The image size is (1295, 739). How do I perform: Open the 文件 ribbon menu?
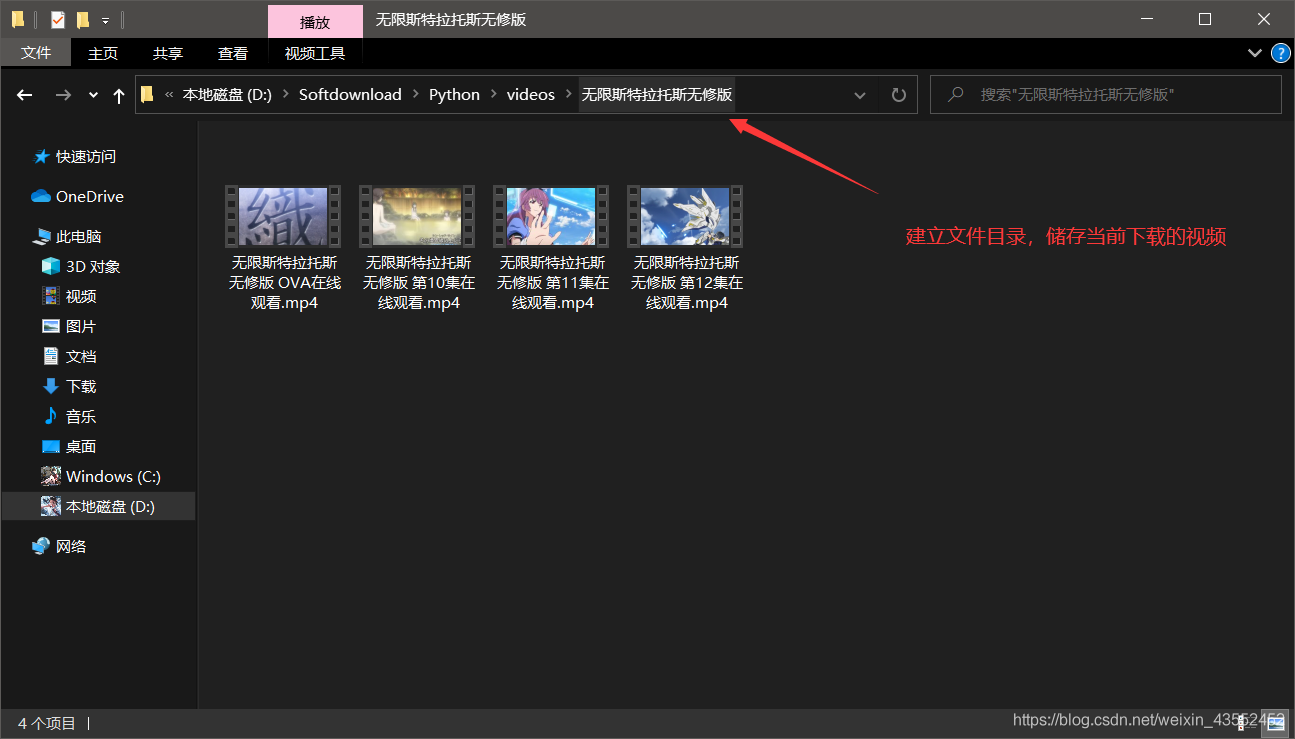pyautogui.click(x=36, y=53)
